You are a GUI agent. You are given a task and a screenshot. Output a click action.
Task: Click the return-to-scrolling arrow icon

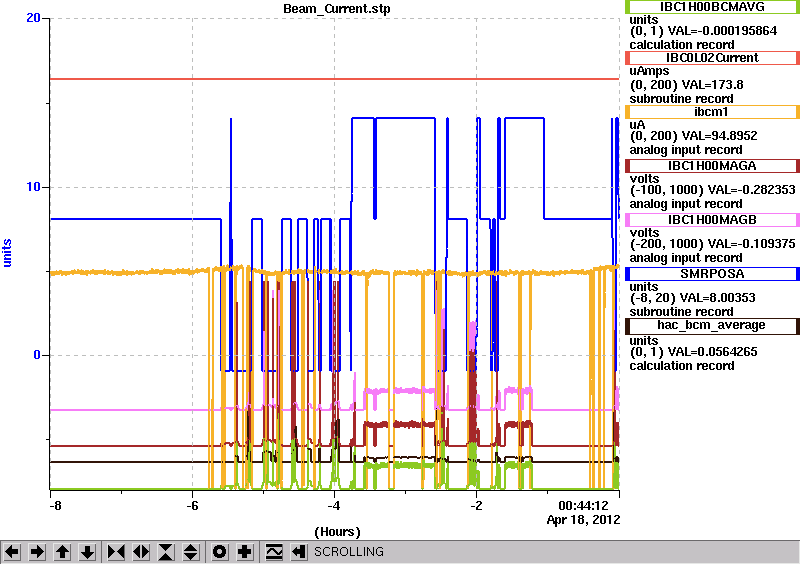coord(299,552)
